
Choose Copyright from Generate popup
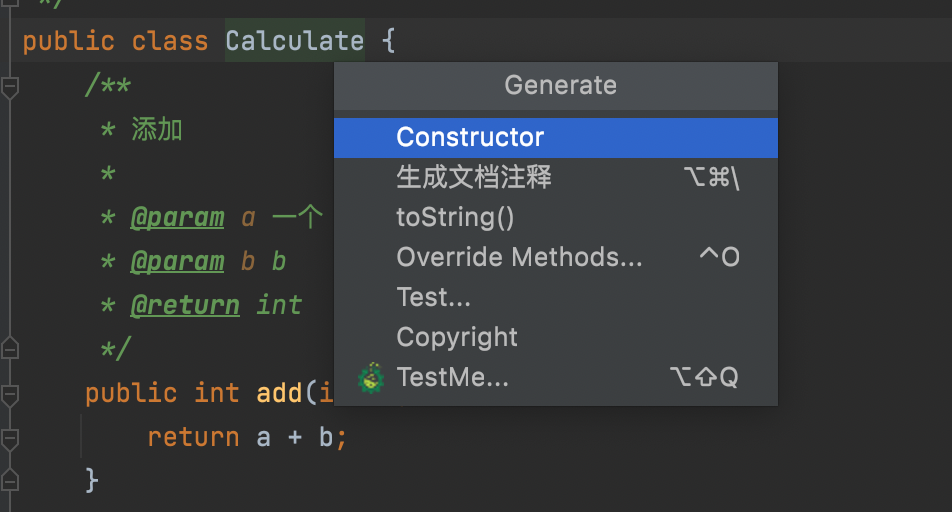(457, 337)
